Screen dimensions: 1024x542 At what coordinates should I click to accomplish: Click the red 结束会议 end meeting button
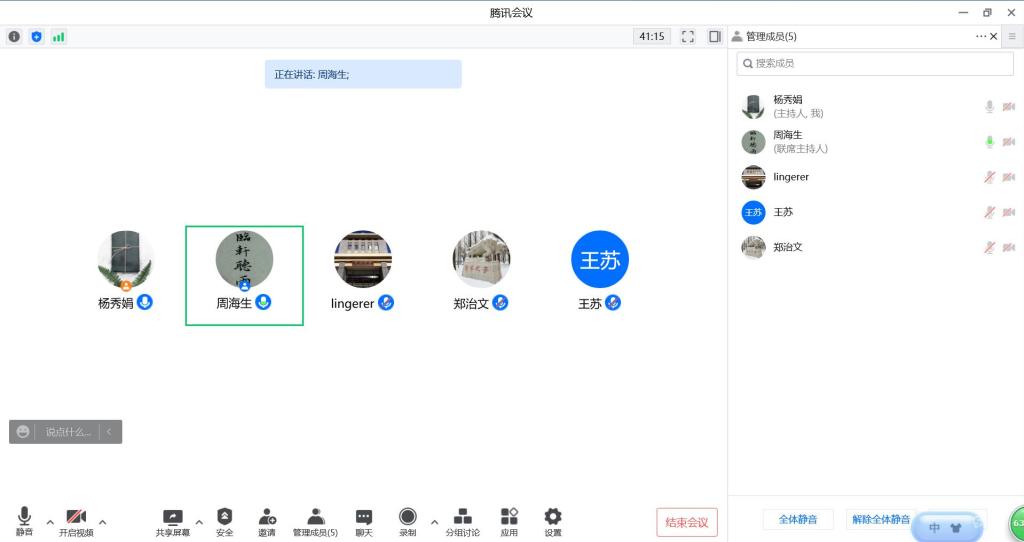pyautogui.click(x=687, y=522)
